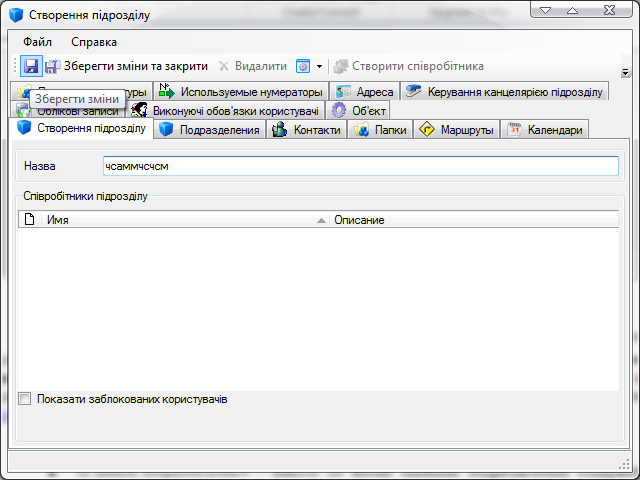
Task: Open the Справка menu
Action: (x=94, y=42)
